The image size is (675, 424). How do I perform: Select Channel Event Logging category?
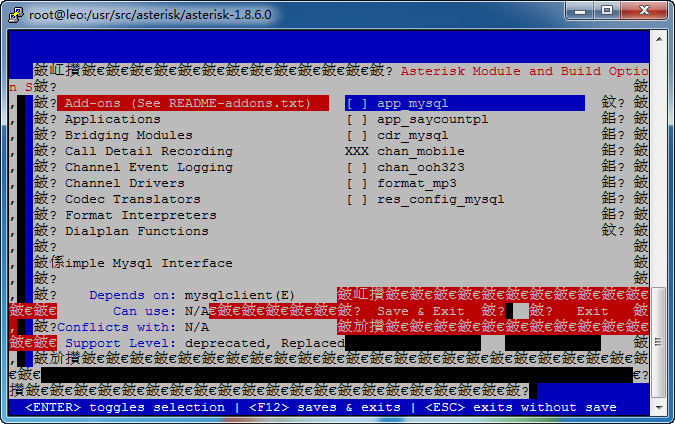pyautogui.click(x=149, y=167)
